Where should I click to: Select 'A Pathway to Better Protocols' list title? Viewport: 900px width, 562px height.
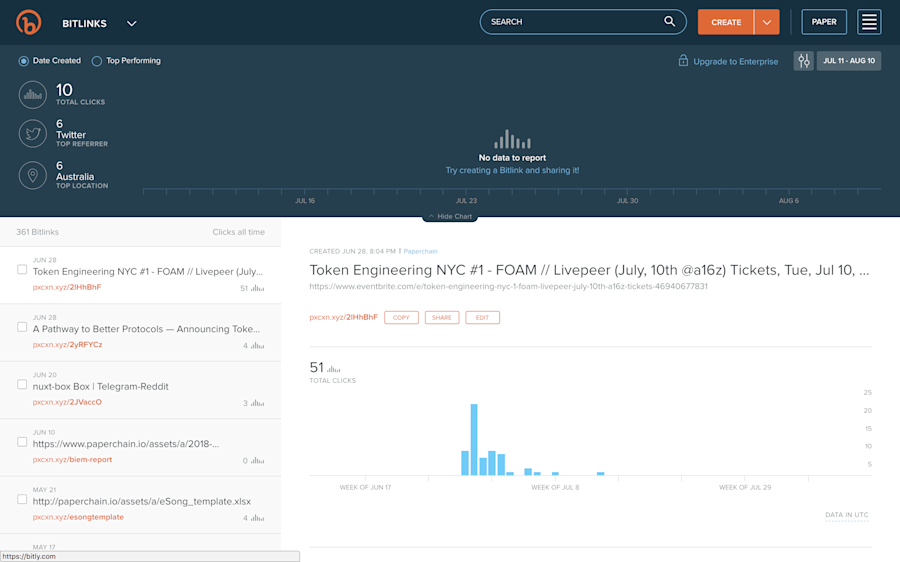(146, 329)
